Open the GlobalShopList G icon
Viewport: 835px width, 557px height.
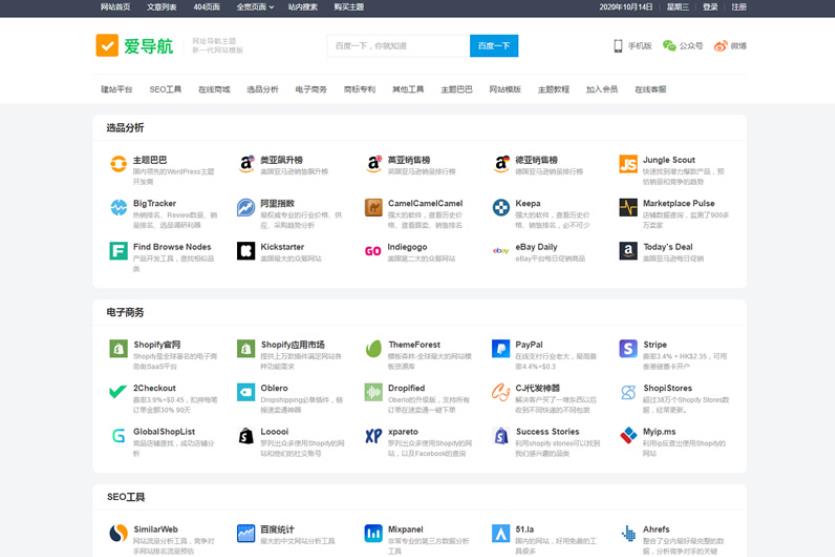click(x=118, y=436)
